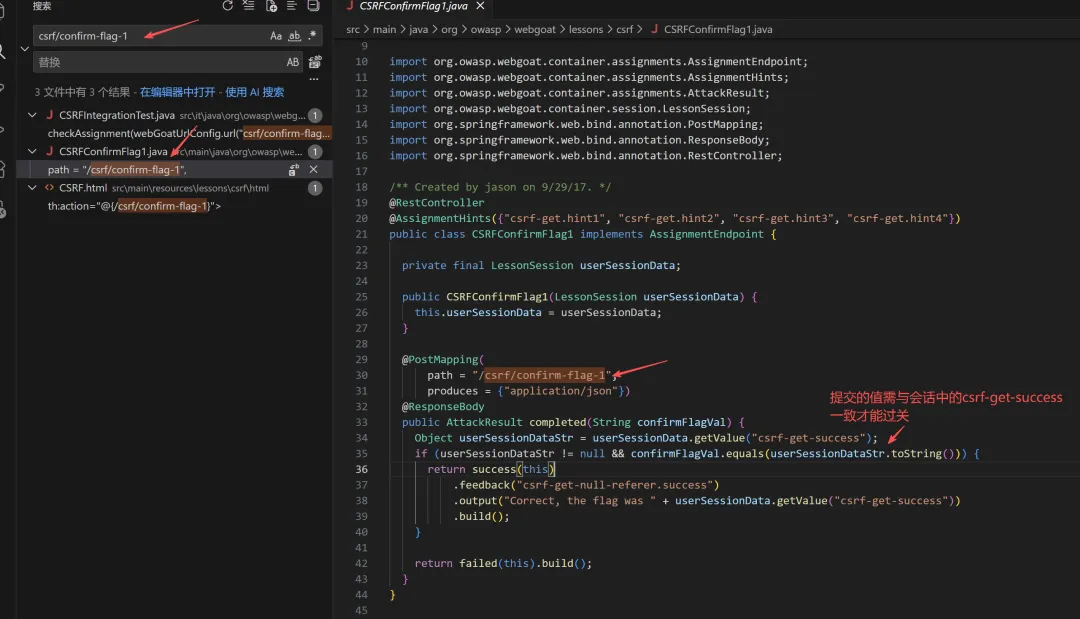Select the CSRFConfirmFlag1.java editor tab
1080x619 pixels.
coord(413,6)
